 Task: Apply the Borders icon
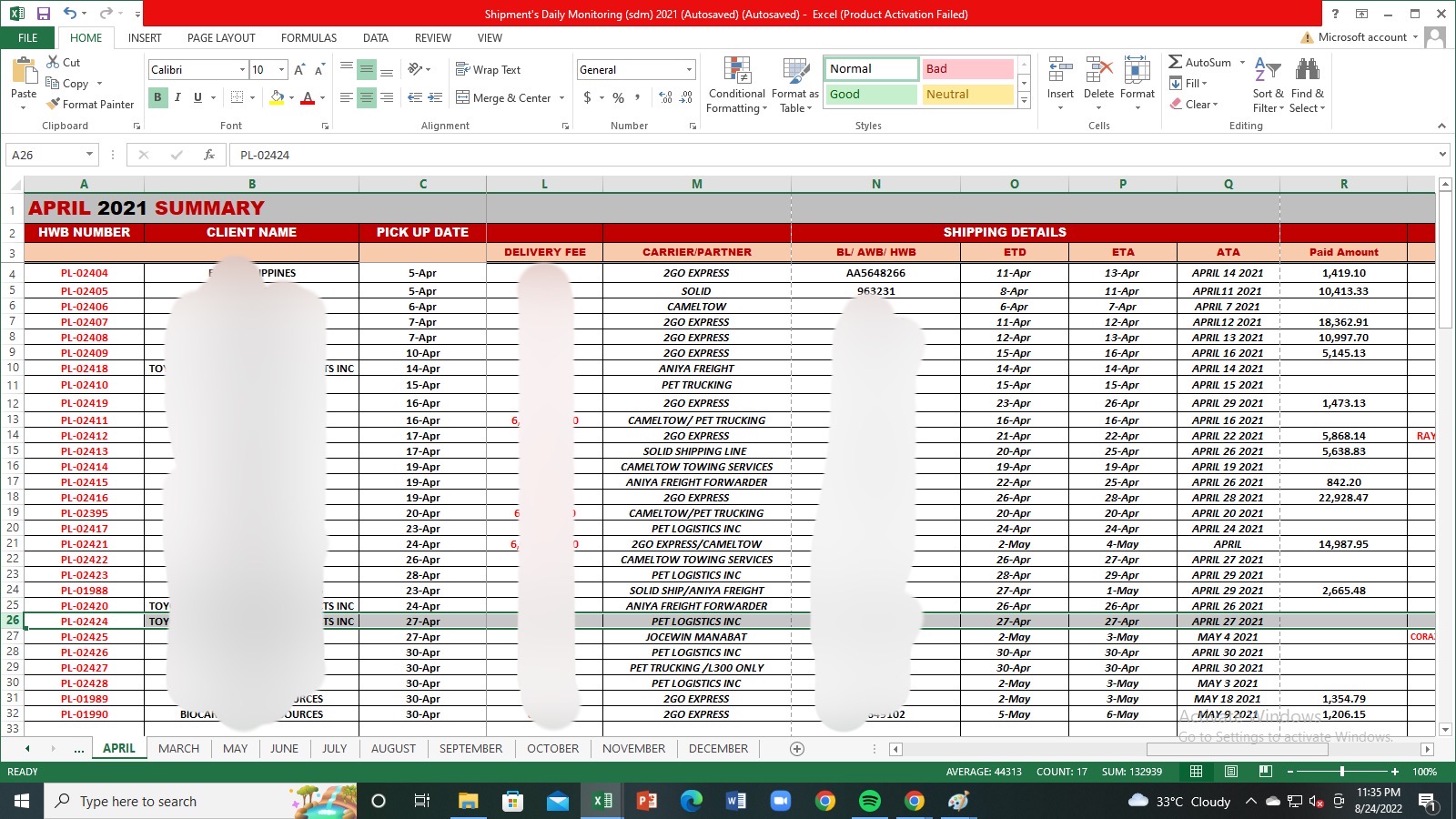pos(237,97)
